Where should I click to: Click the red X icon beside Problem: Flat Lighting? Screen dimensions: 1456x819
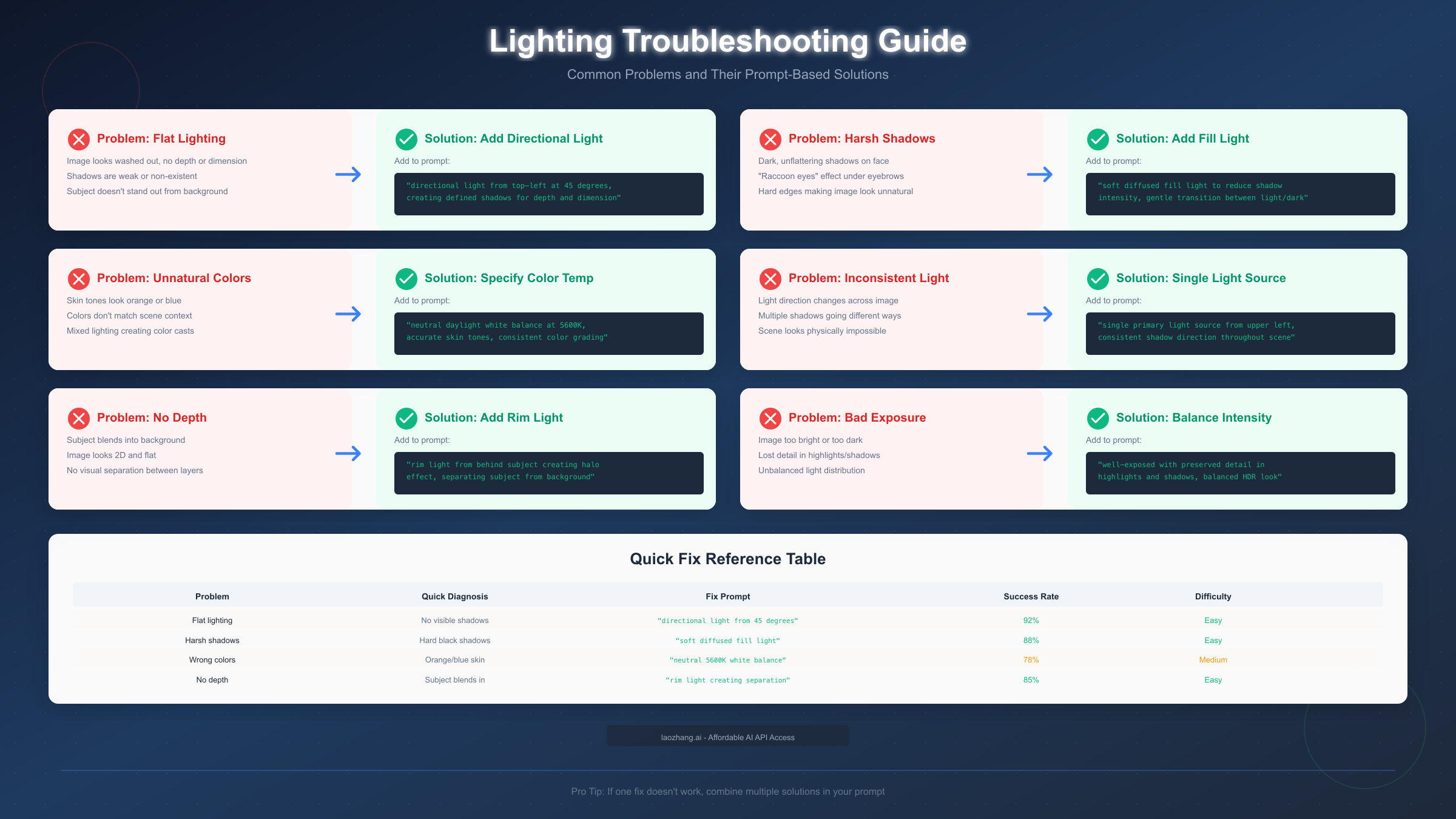point(79,139)
